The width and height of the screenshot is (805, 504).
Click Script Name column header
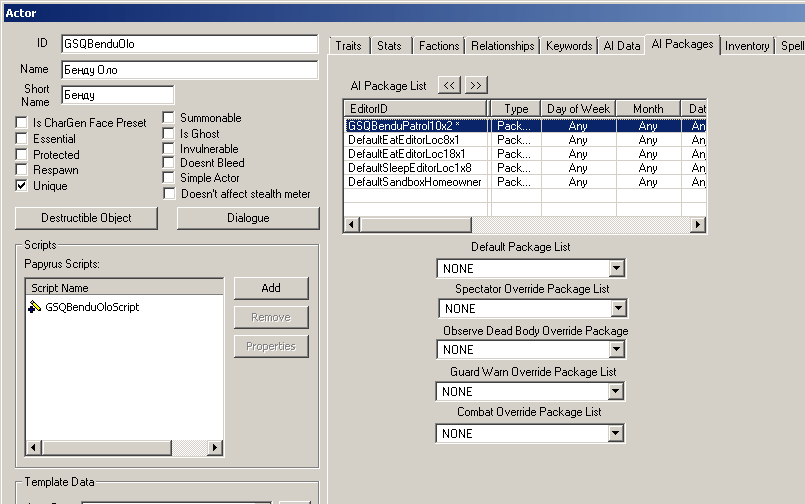coord(125,288)
